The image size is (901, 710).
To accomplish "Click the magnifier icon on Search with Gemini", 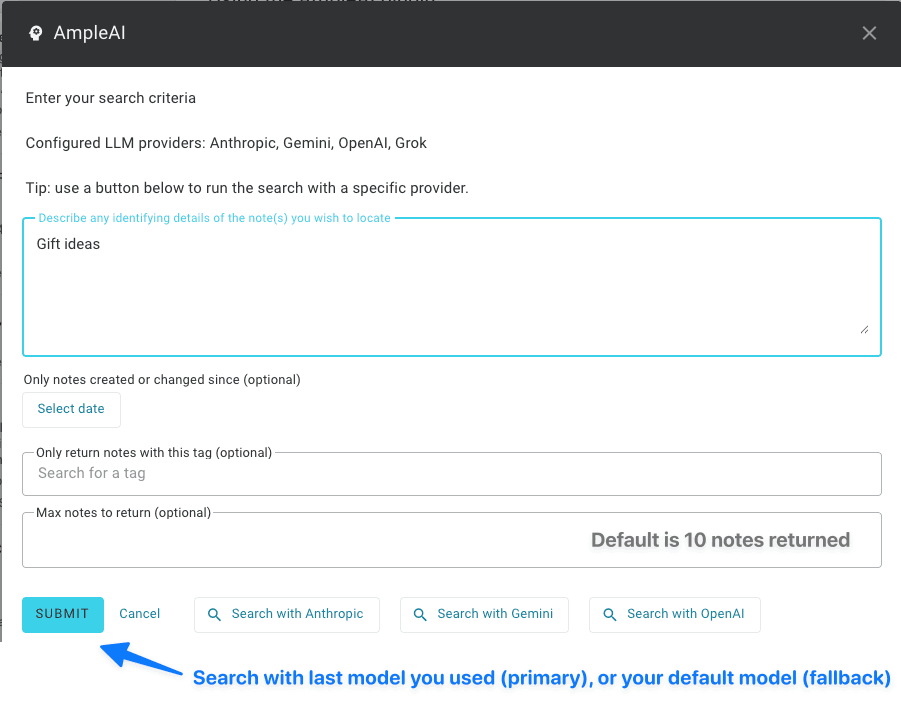I will click(420, 615).
